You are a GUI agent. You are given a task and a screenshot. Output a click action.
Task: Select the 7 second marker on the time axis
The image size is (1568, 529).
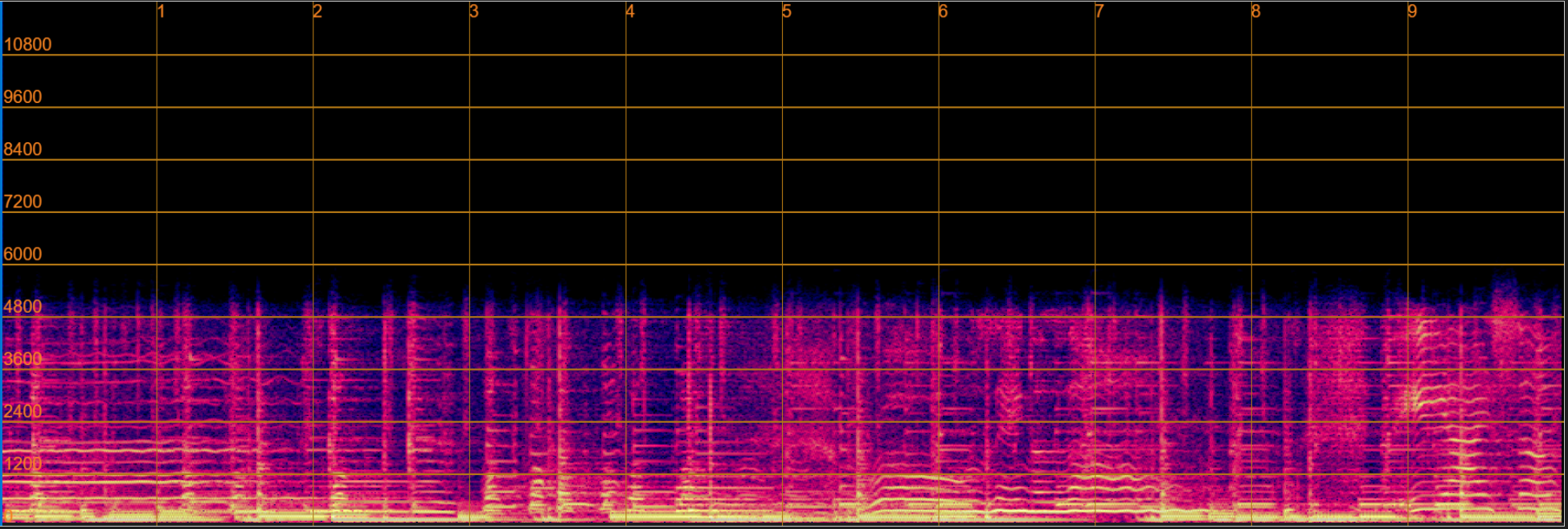click(1099, 11)
